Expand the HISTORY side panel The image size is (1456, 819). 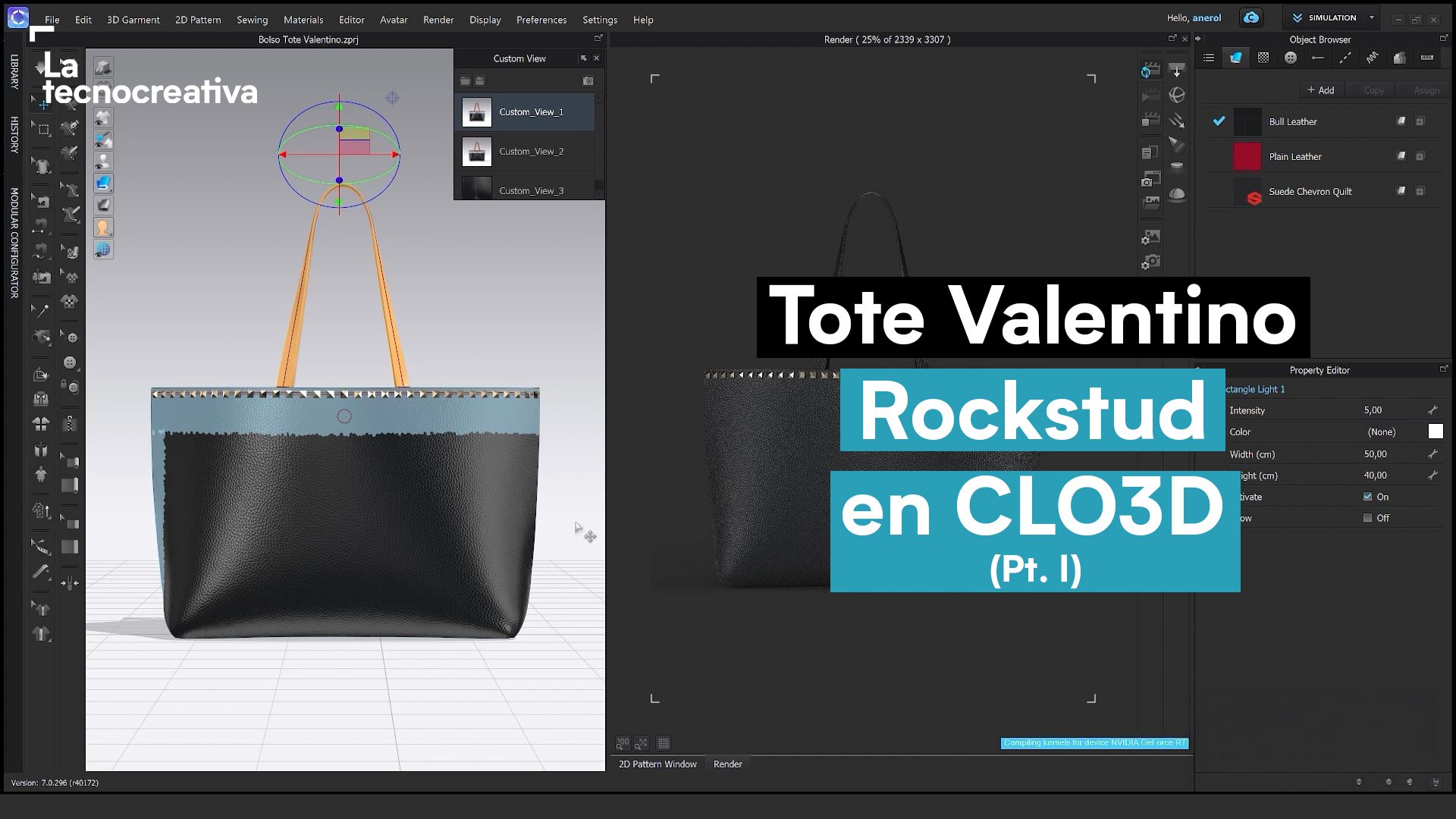pyautogui.click(x=14, y=135)
